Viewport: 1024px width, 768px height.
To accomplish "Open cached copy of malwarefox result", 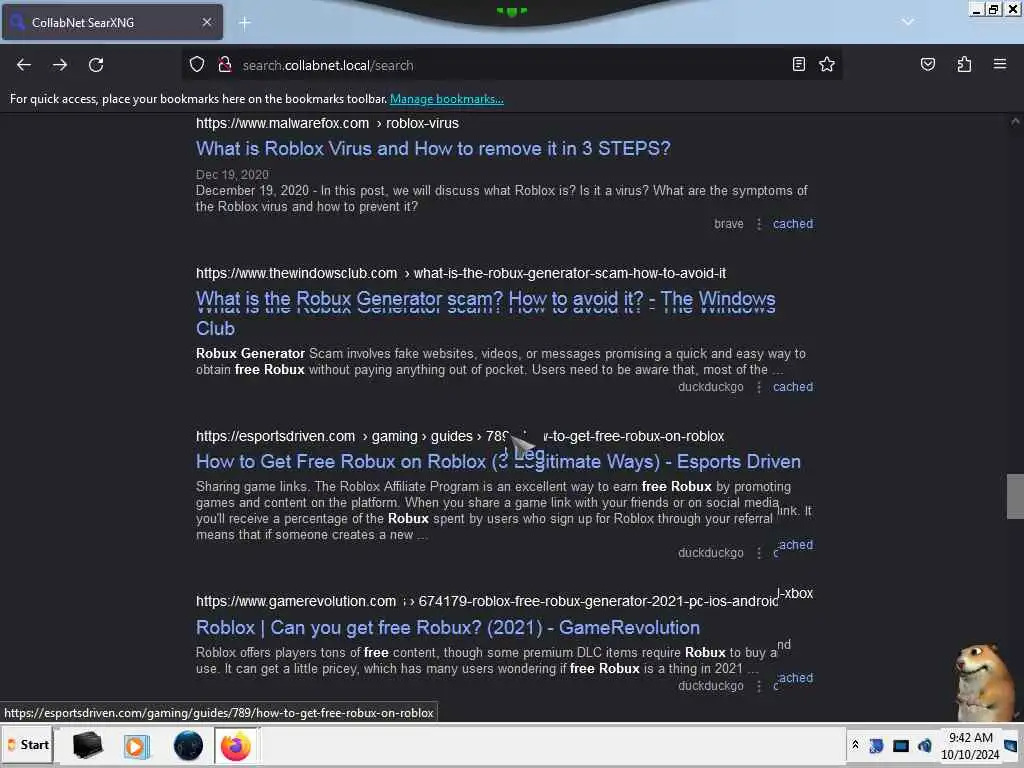I will pyautogui.click(x=793, y=223).
